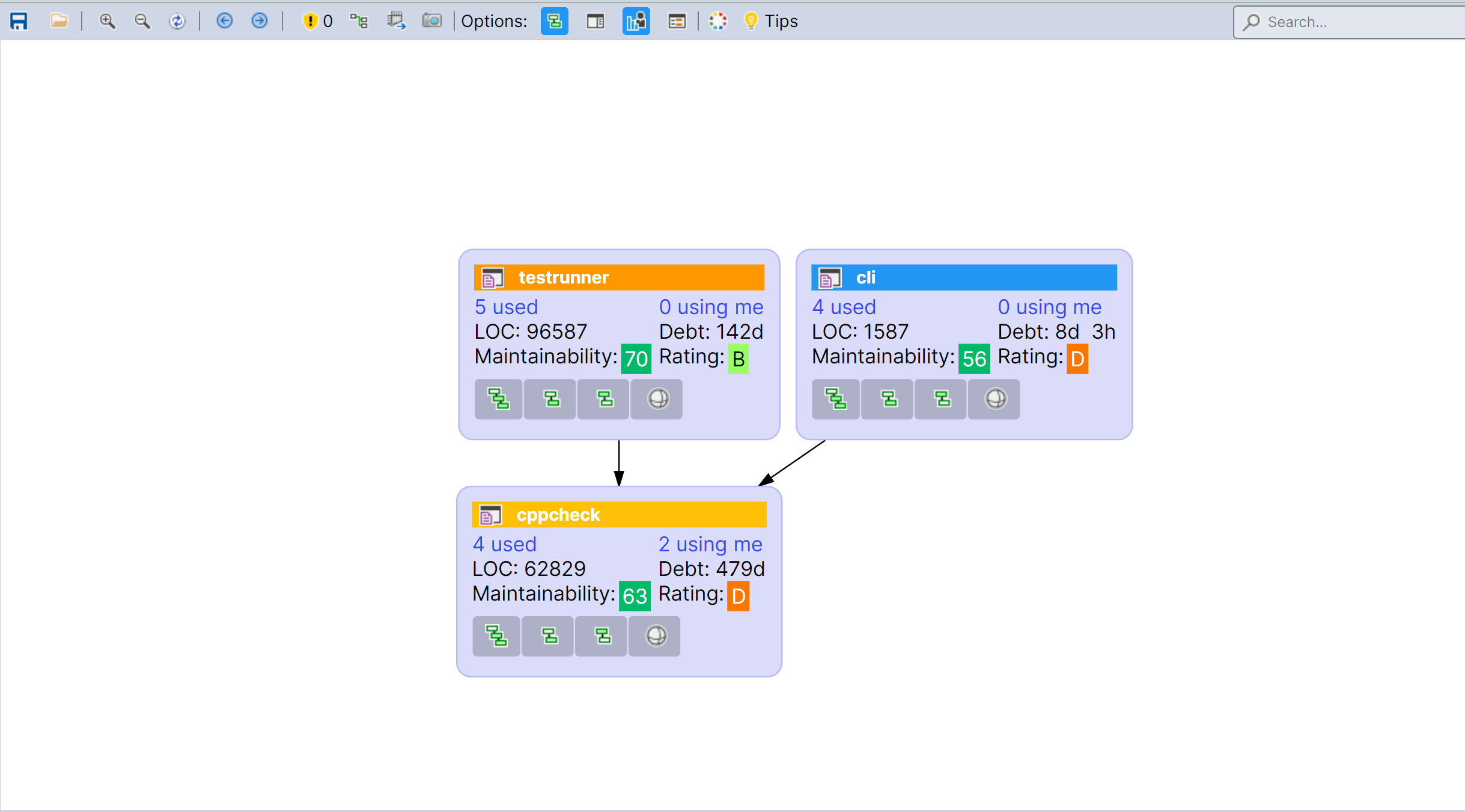Click the hierarchy layout icon in the toolbar

pyautogui.click(x=359, y=20)
